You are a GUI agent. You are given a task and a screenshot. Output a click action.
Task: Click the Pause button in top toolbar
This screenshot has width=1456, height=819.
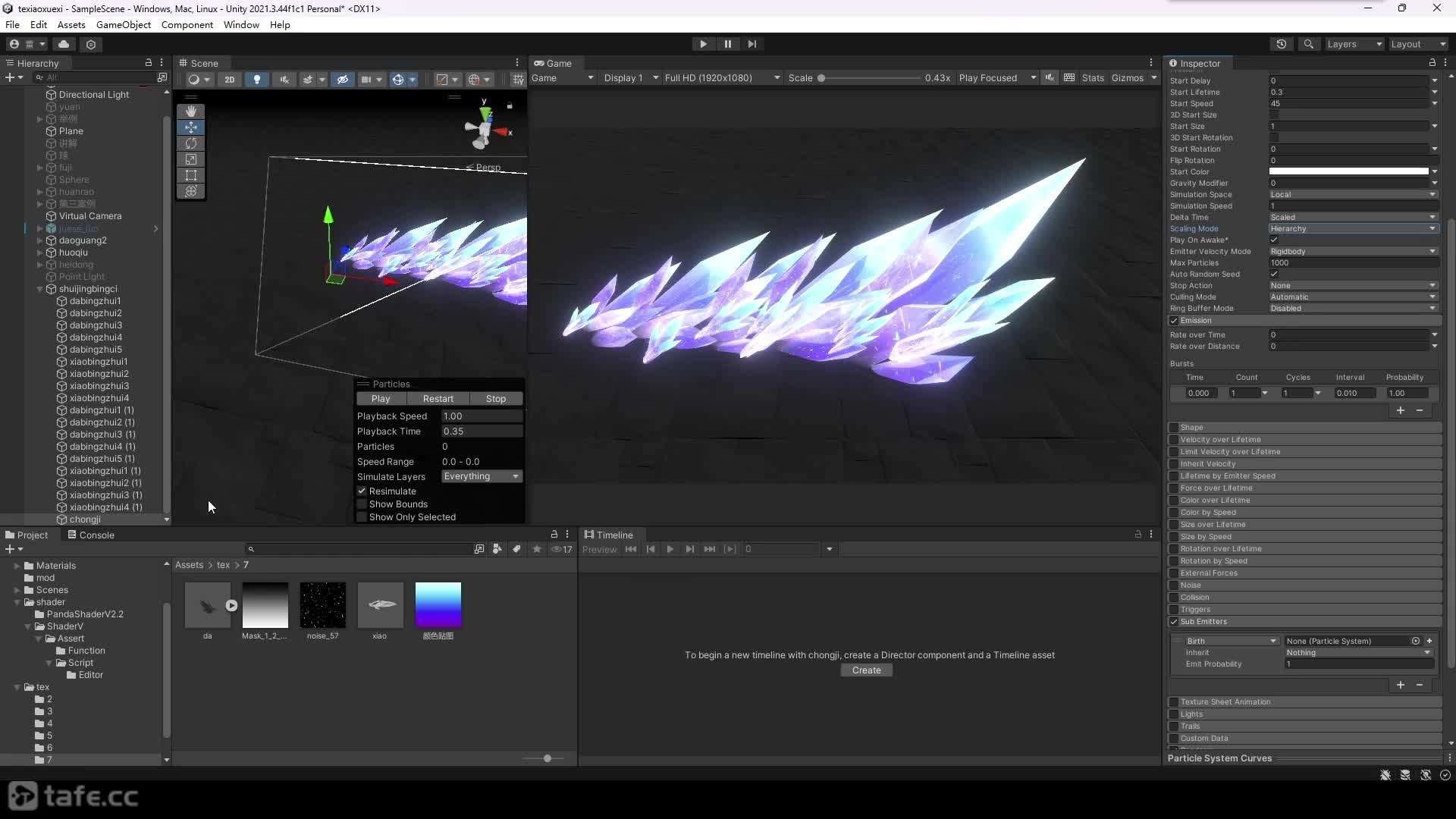tap(727, 44)
